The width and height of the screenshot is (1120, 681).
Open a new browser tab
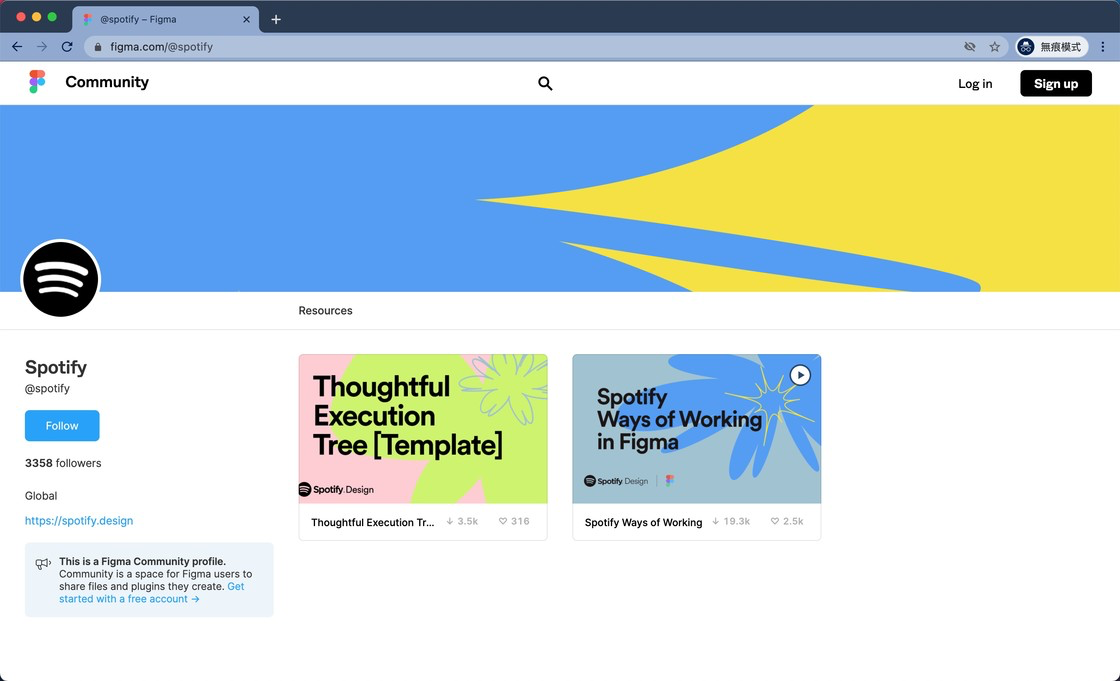[276, 19]
